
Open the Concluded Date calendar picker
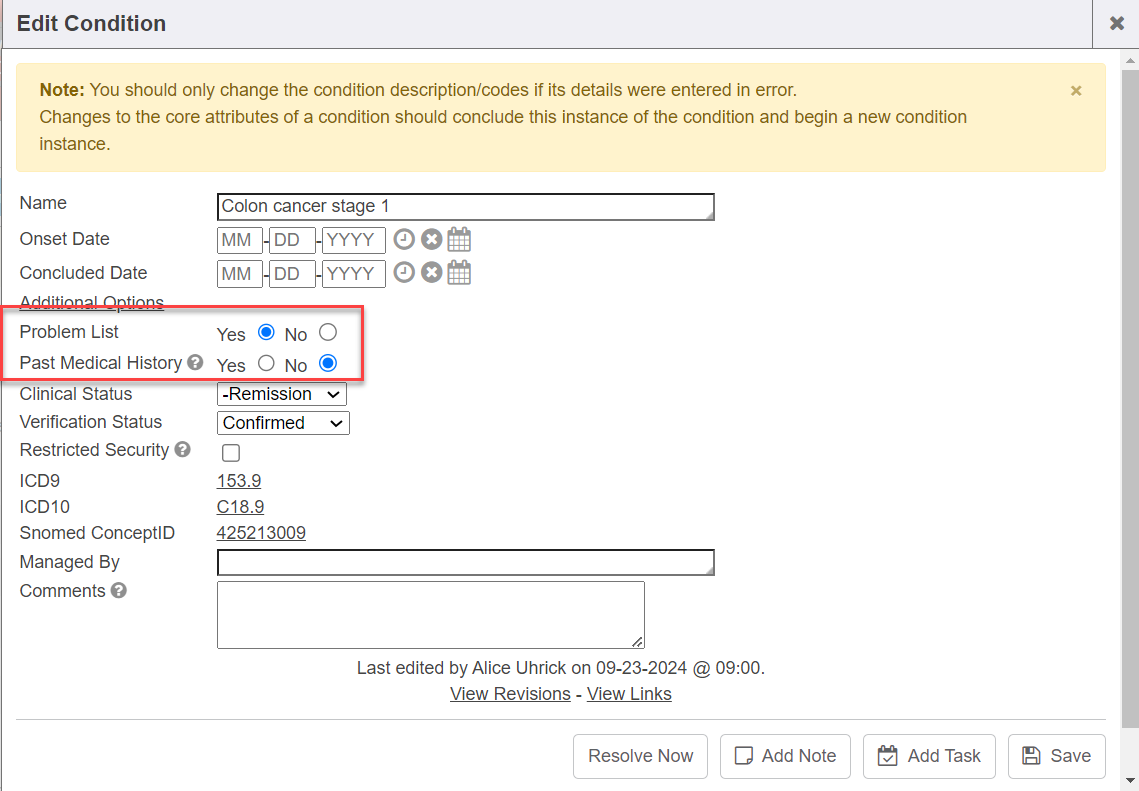coord(459,273)
